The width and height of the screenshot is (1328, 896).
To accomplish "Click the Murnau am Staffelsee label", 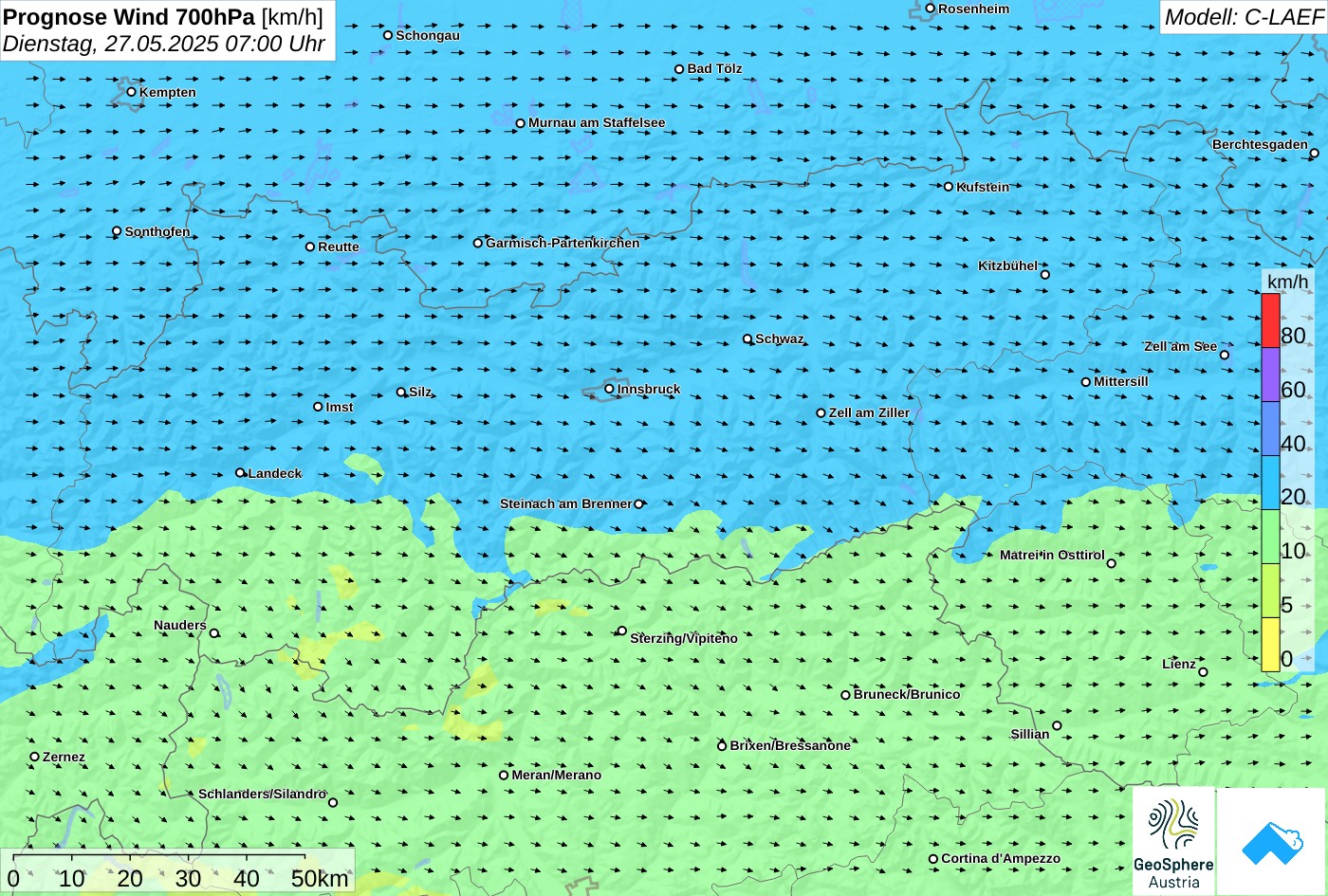I will pos(597,122).
